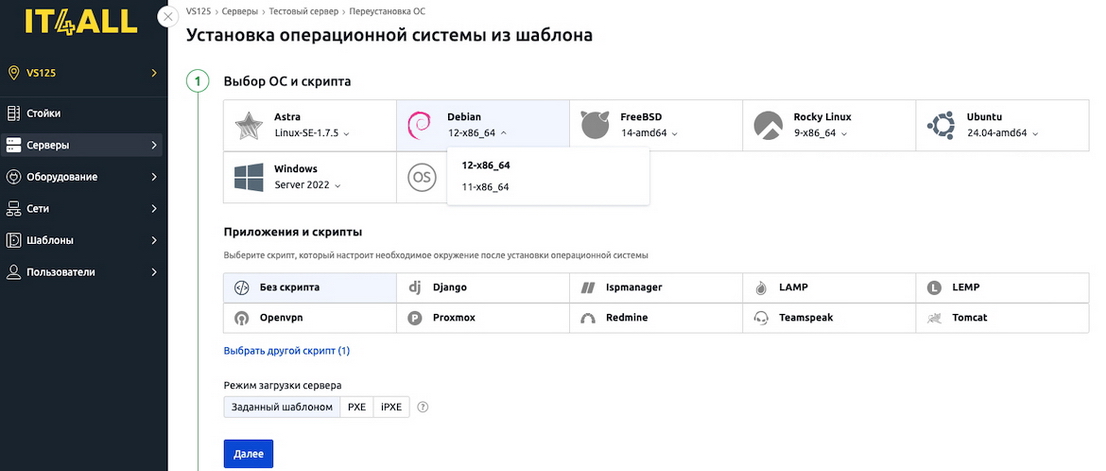Close the installation panel with X
The image size is (1106, 471).
click(x=168, y=16)
